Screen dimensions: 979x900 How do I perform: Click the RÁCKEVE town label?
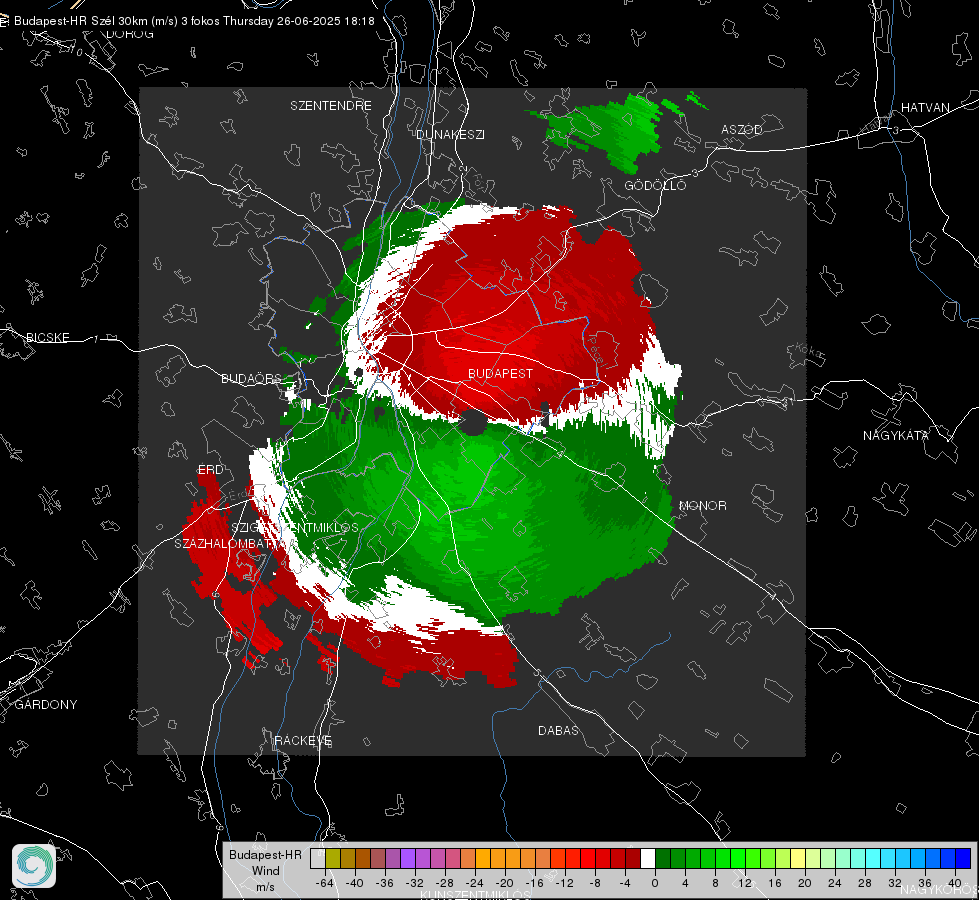pyautogui.click(x=303, y=740)
